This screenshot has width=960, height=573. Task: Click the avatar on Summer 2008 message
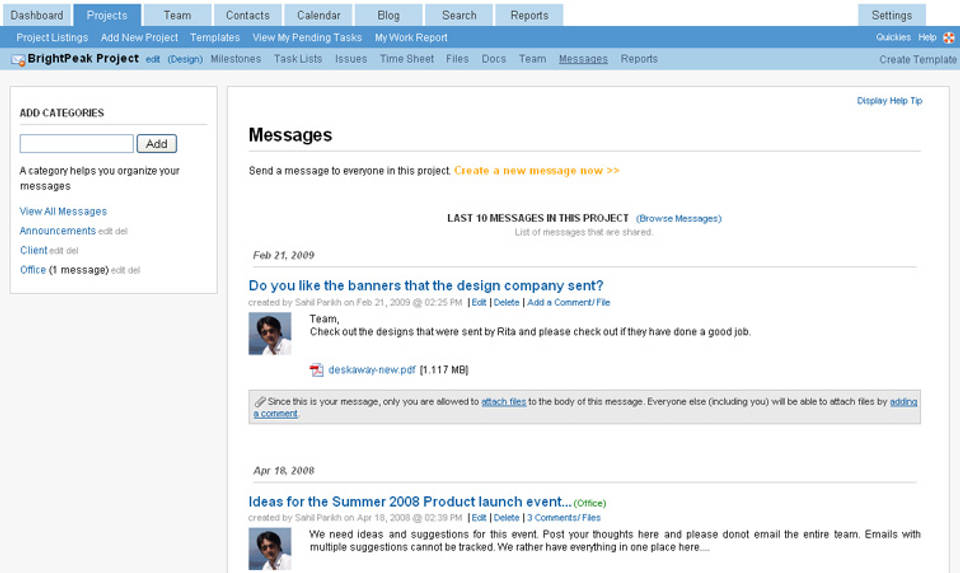click(x=269, y=549)
